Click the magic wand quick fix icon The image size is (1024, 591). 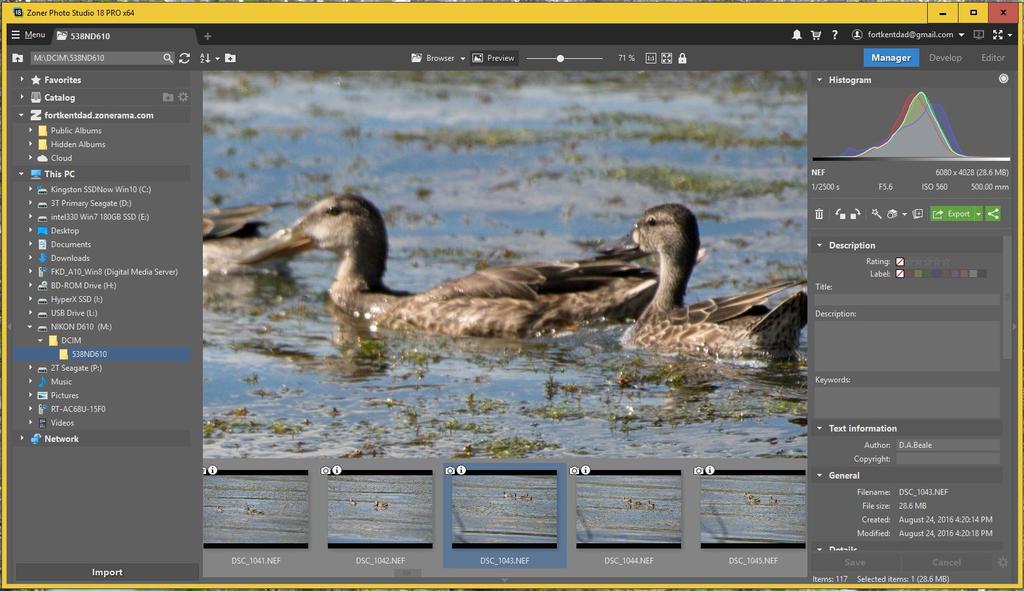click(876, 214)
